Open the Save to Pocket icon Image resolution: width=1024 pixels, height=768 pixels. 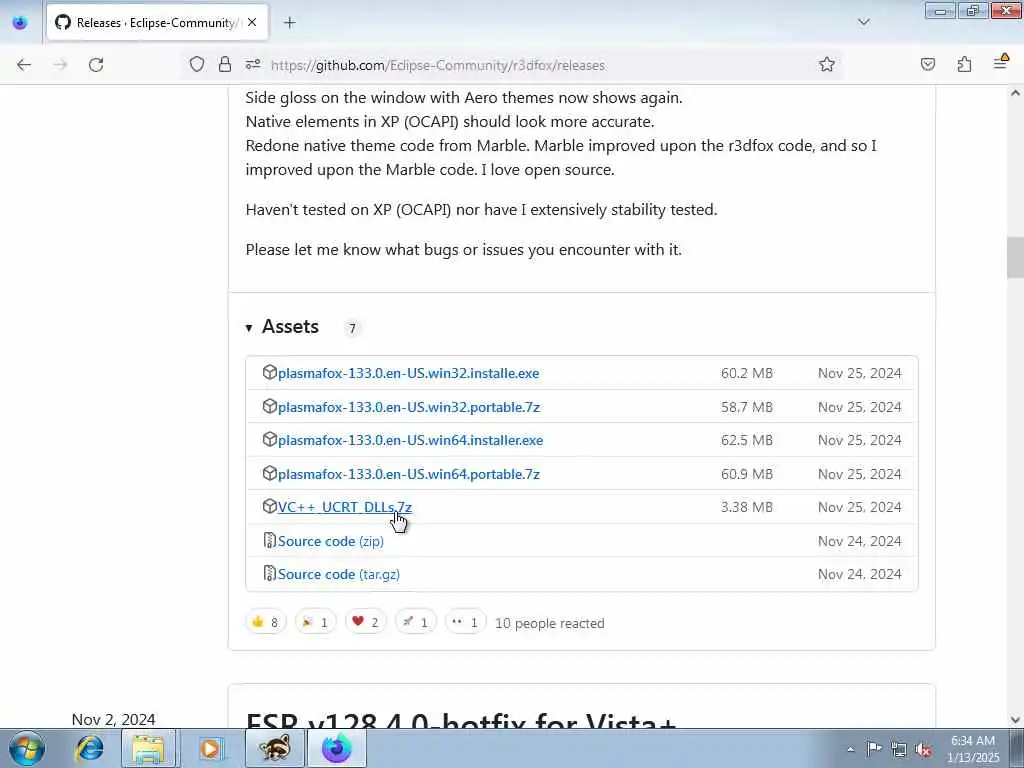928,64
